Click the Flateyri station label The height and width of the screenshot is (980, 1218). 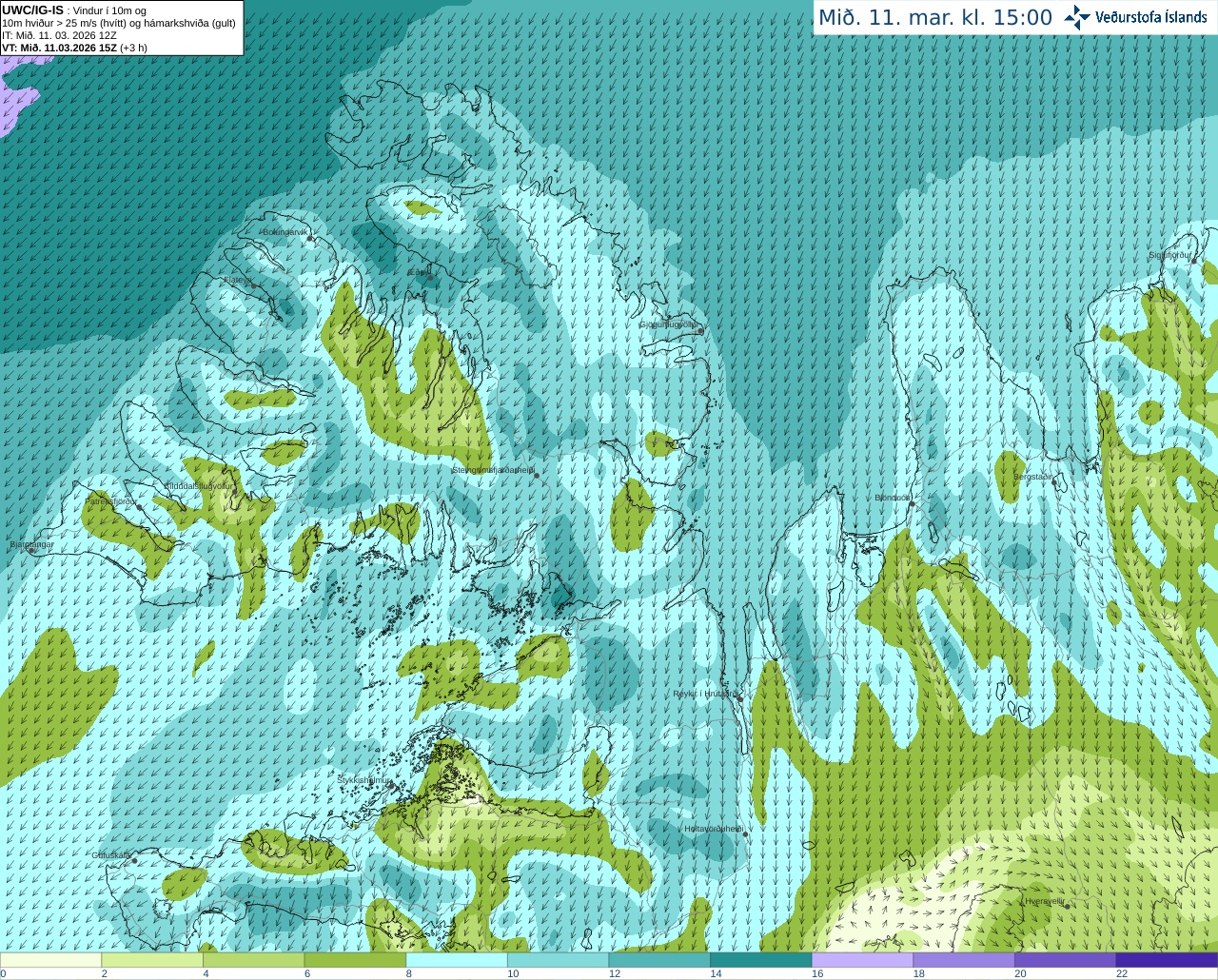237,281
